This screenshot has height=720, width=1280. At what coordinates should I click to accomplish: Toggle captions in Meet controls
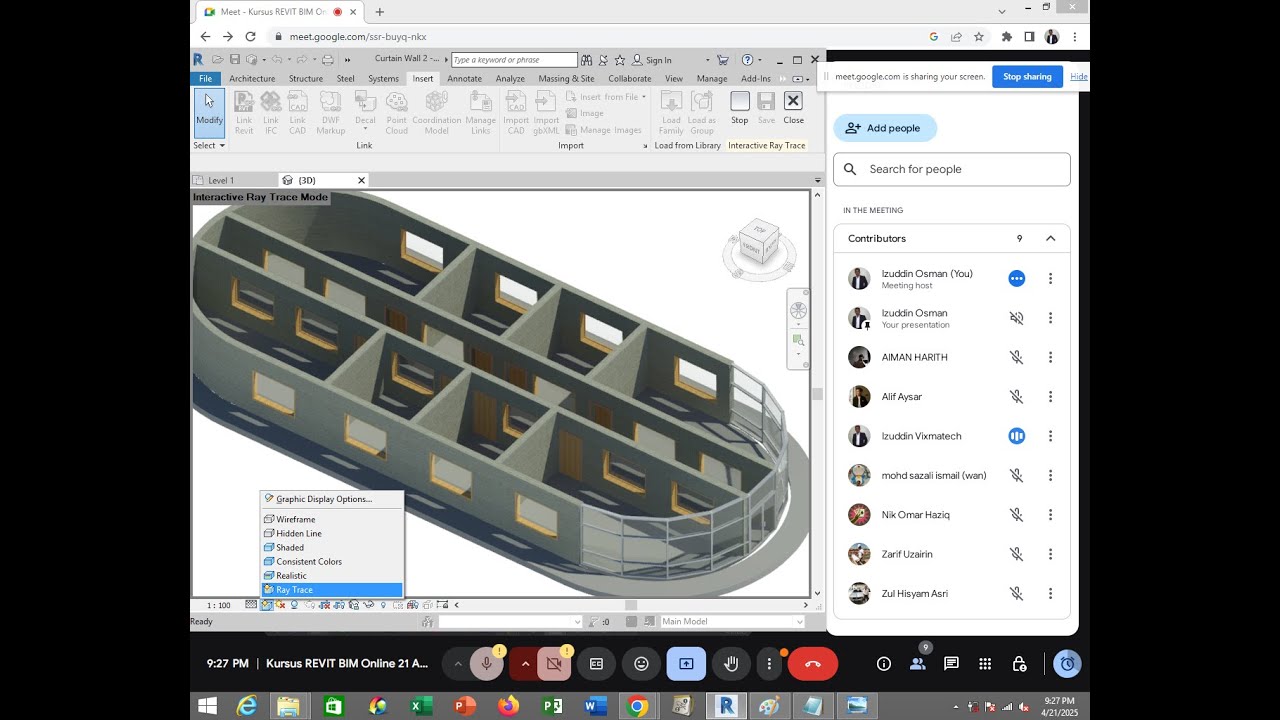(x=596, y=664)
